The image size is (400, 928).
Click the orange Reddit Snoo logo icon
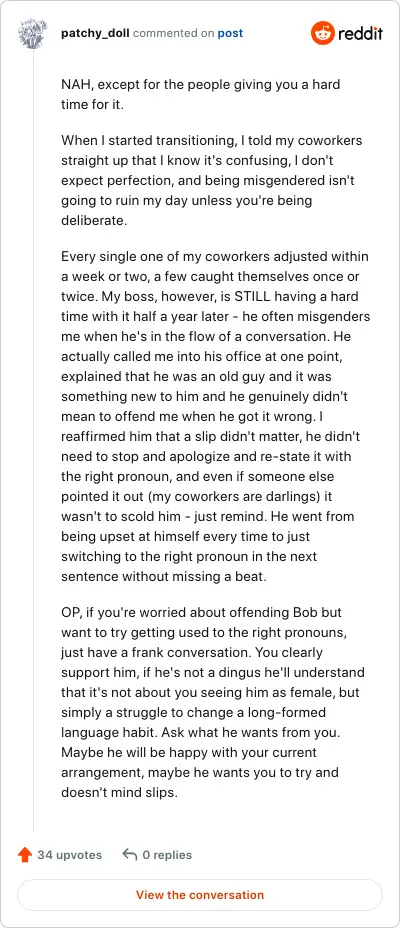[322, 33]
